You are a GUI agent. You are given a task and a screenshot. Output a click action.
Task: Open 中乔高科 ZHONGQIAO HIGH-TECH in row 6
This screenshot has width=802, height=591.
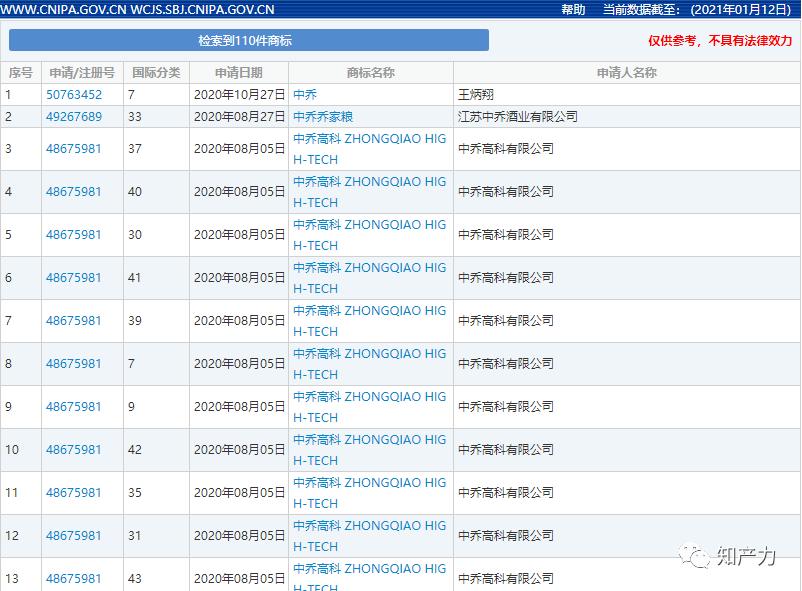[369, 278]
